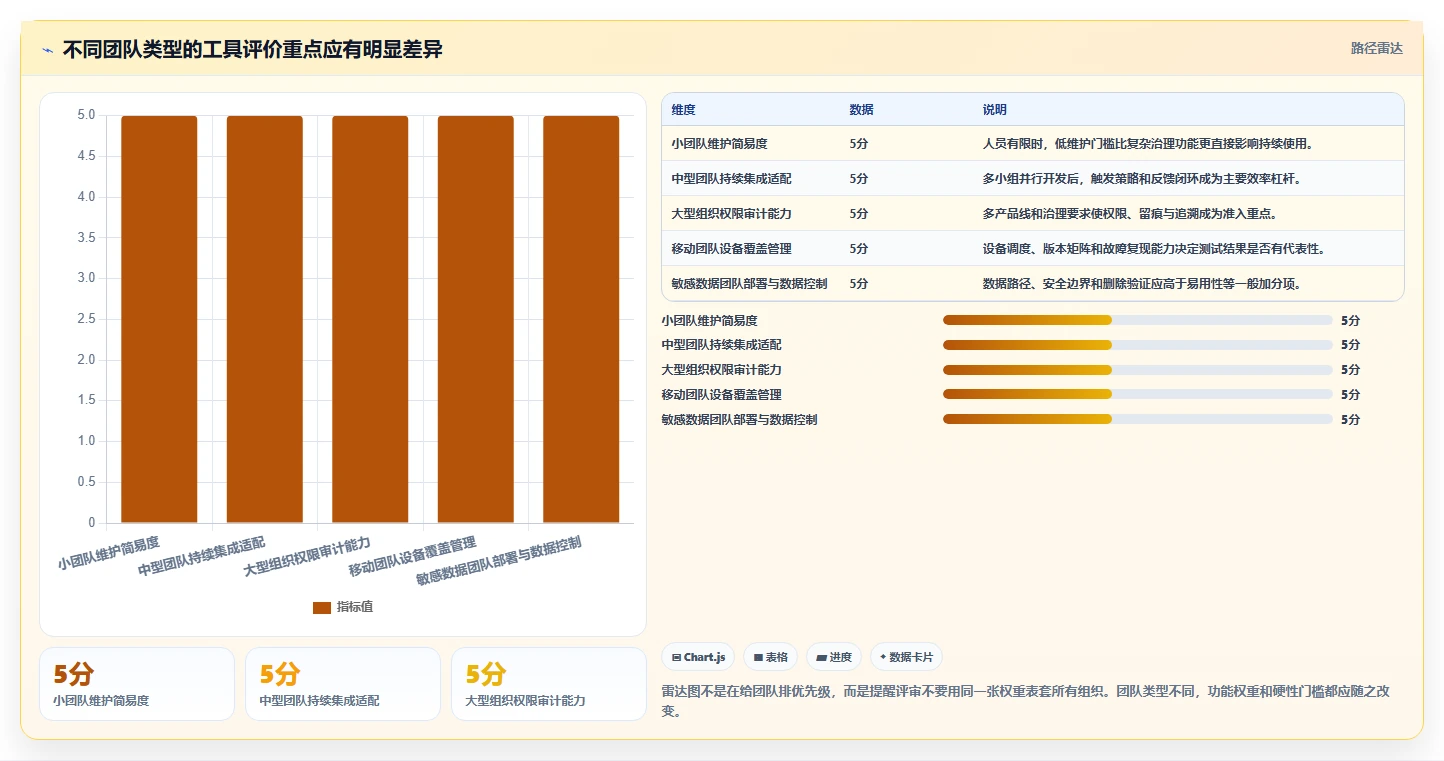Viewport: 1444px width, 761px height.
Task: Click the progress bar for 小团队维护简易度
Action: pos(1138,320)
